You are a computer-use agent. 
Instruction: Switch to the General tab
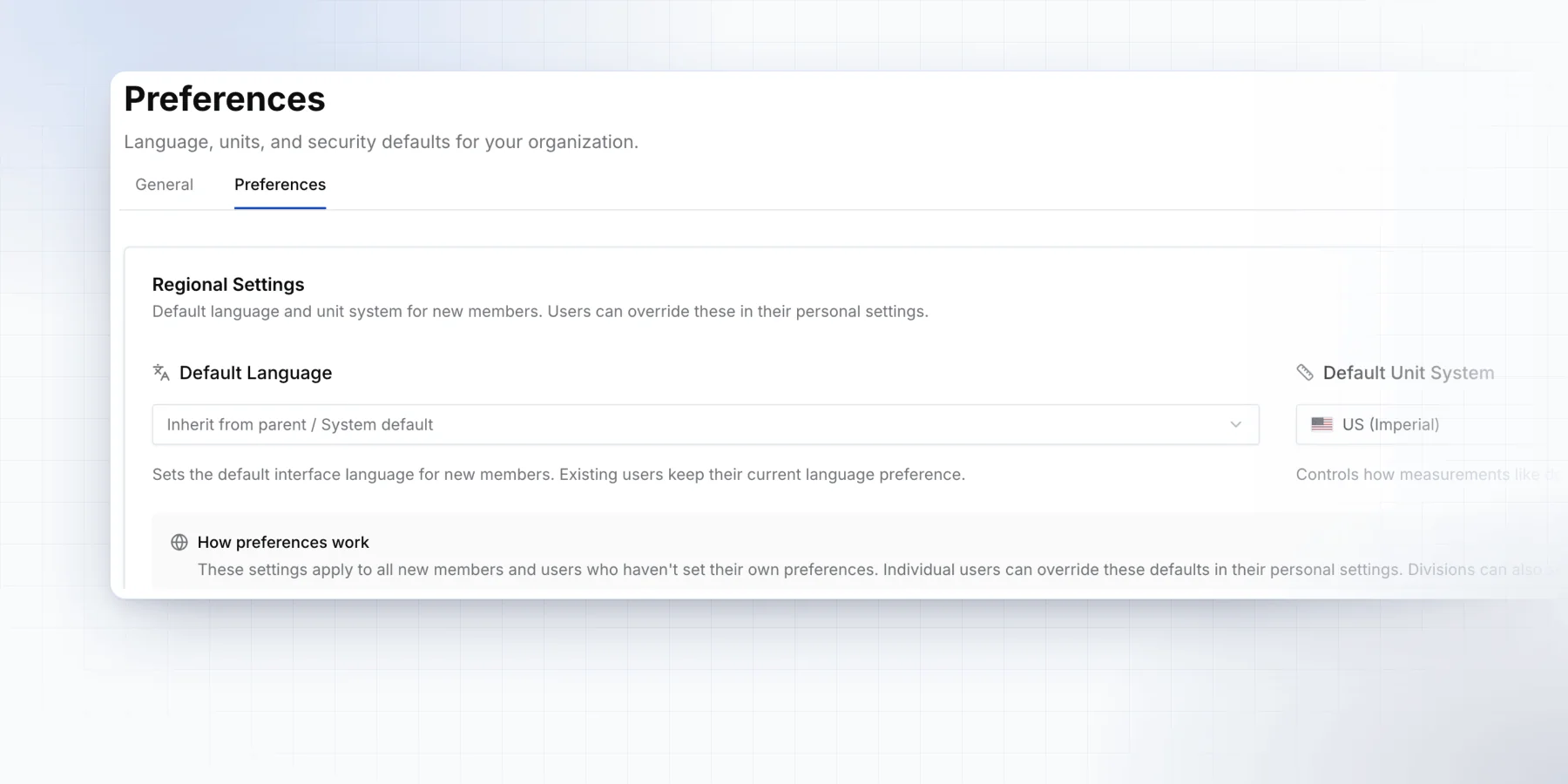tap(164, 185)
